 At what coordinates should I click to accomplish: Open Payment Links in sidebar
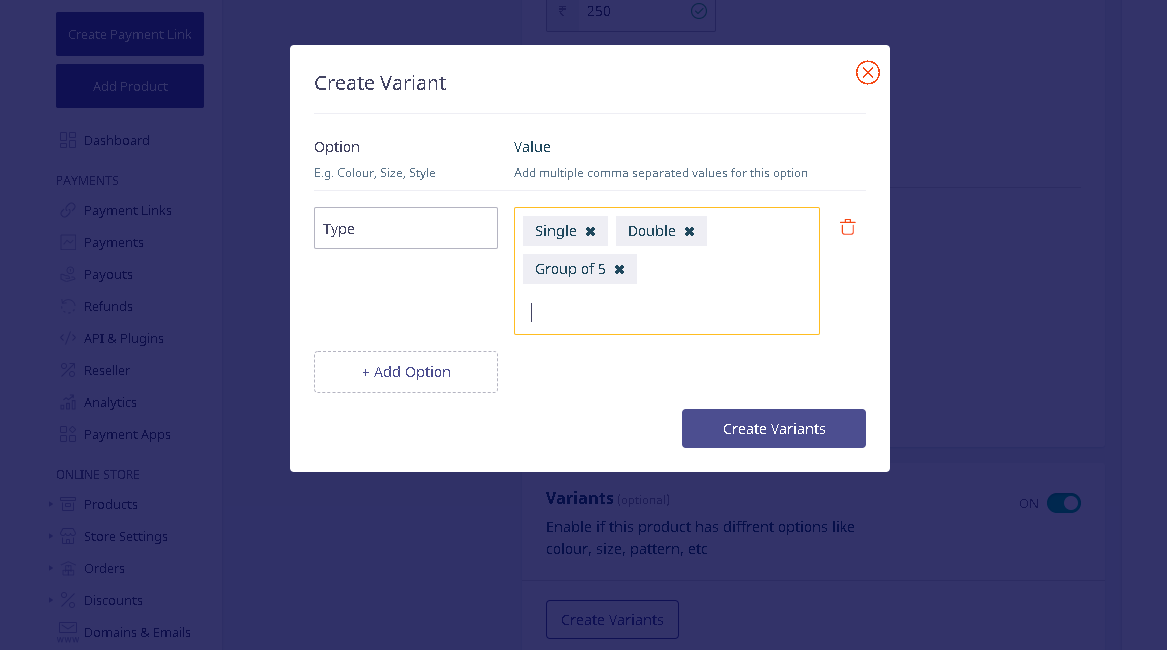127,211
